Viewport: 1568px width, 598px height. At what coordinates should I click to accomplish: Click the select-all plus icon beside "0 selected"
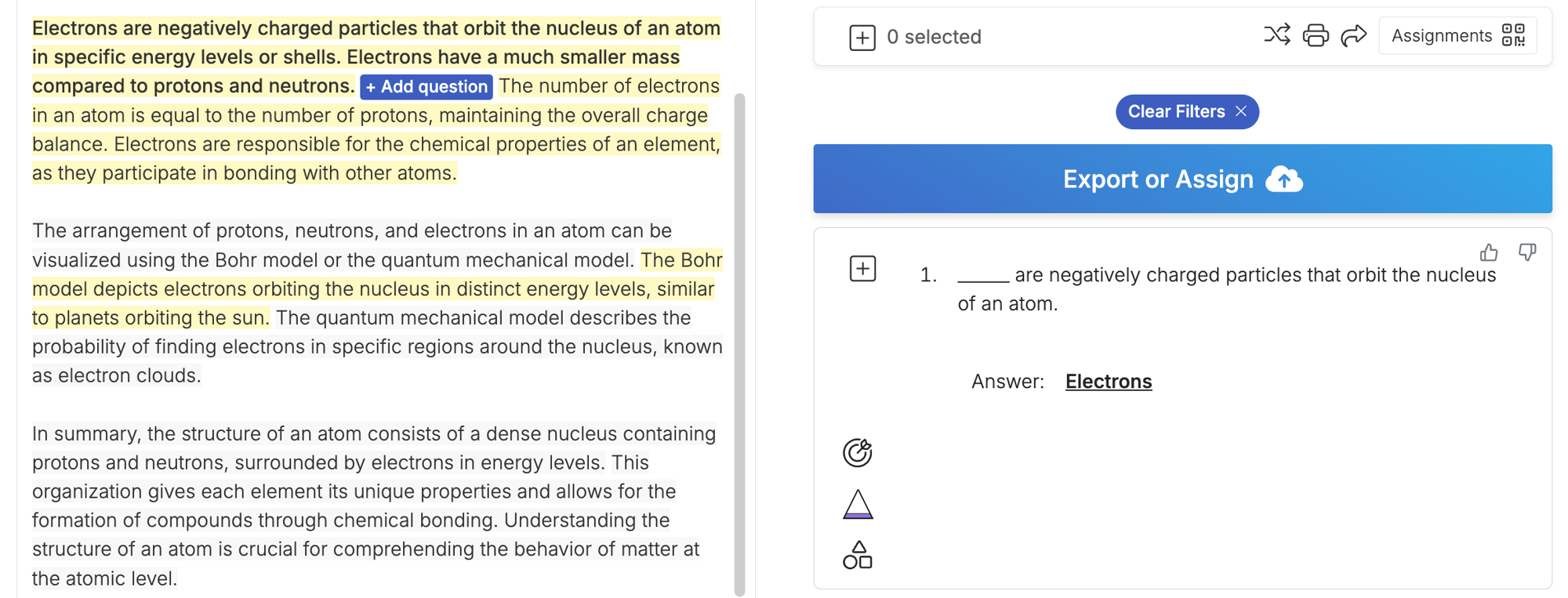pyautogui.click(x=862, y=37)
